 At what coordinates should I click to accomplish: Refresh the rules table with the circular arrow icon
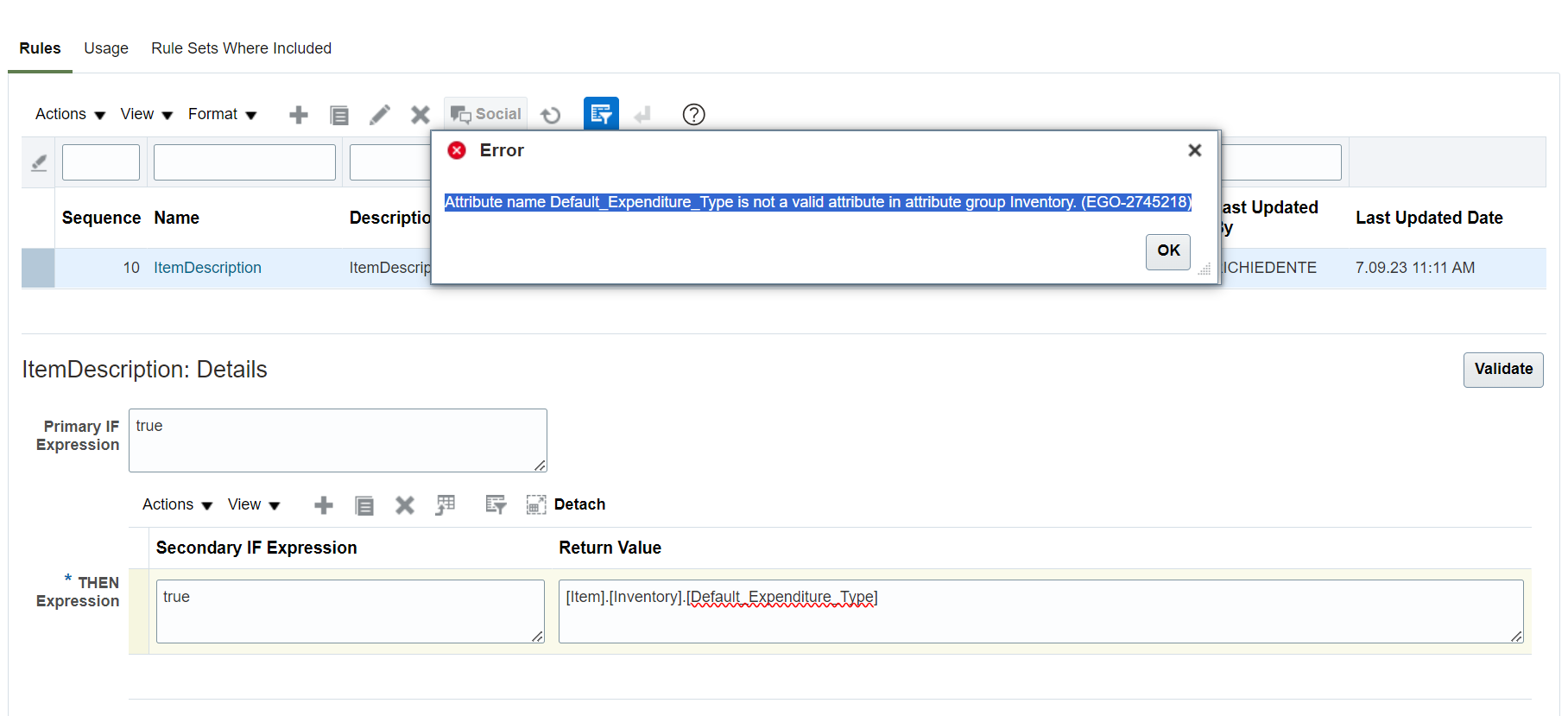(x=551, y=115)
